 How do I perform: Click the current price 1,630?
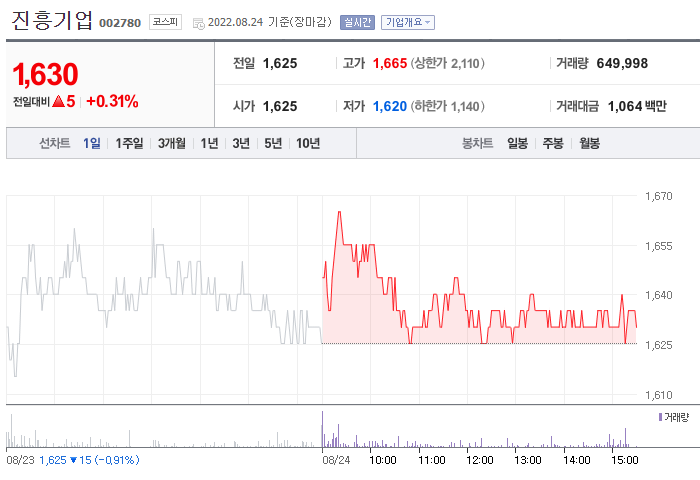(46, 74)
